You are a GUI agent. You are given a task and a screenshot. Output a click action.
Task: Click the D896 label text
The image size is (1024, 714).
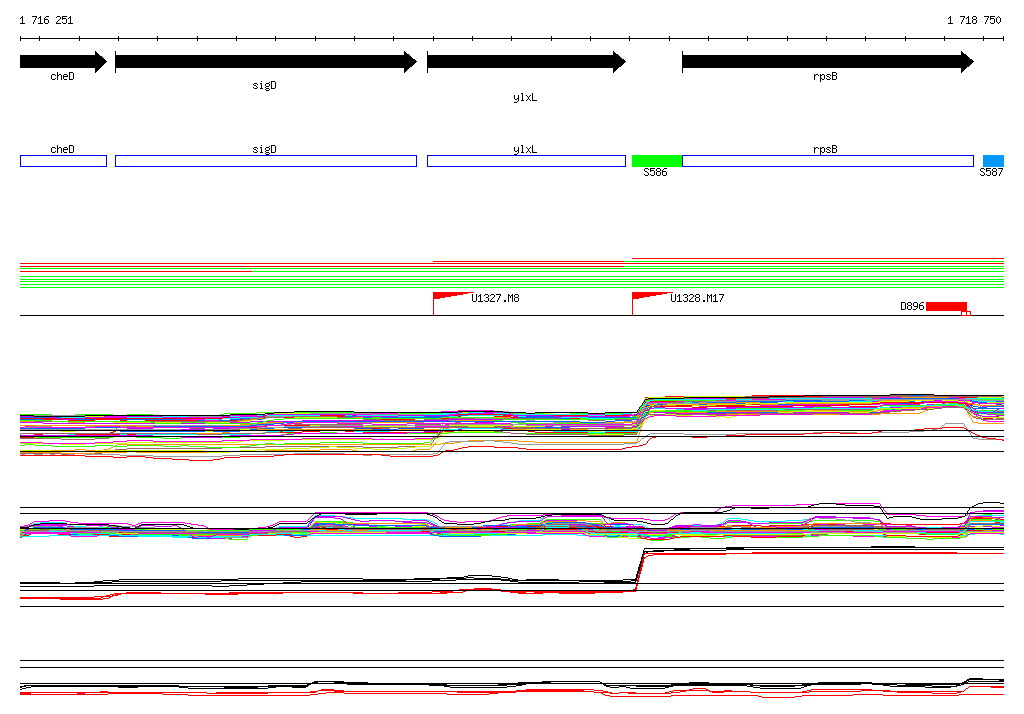pos(912,306)
